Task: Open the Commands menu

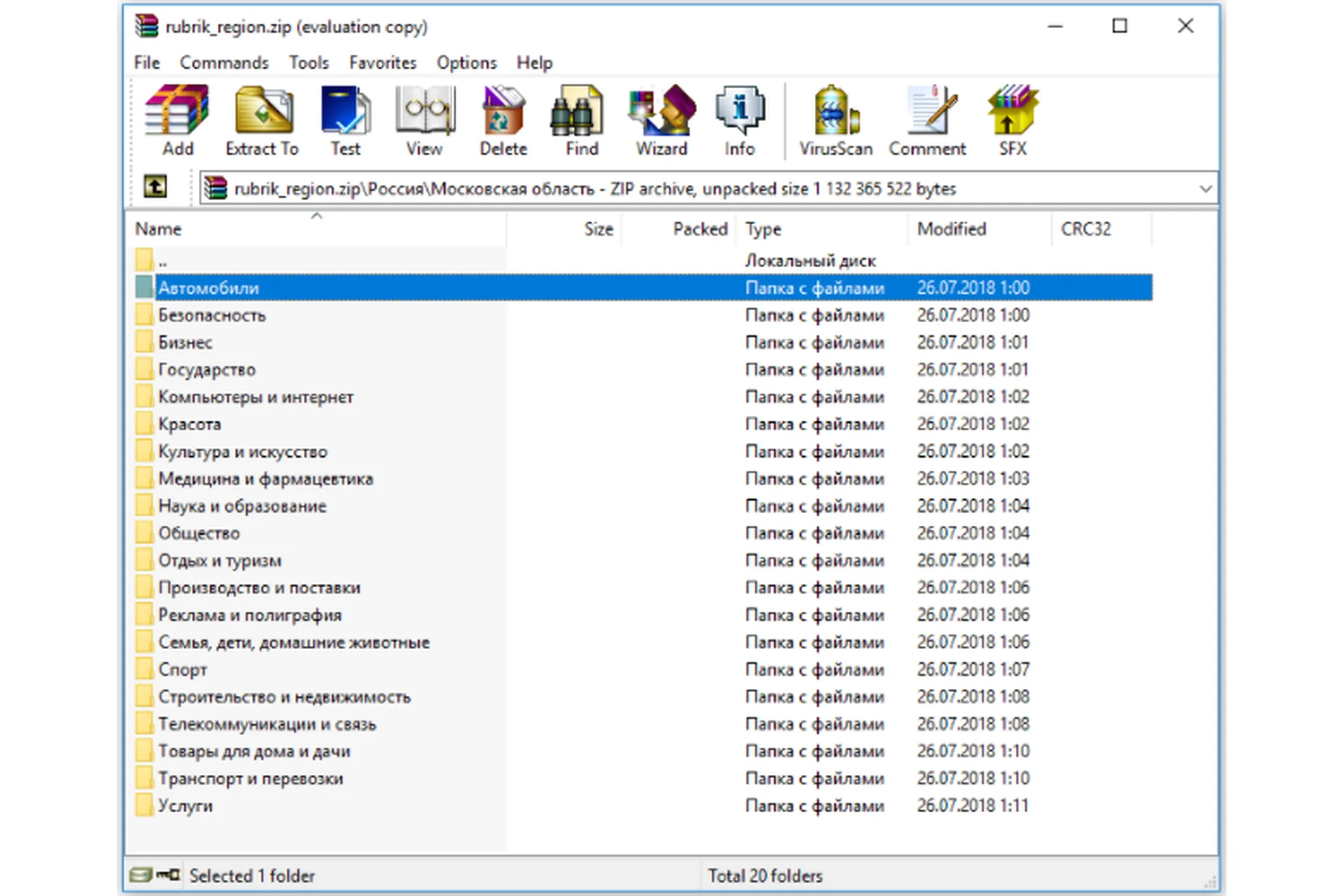Action: [224, 63]
